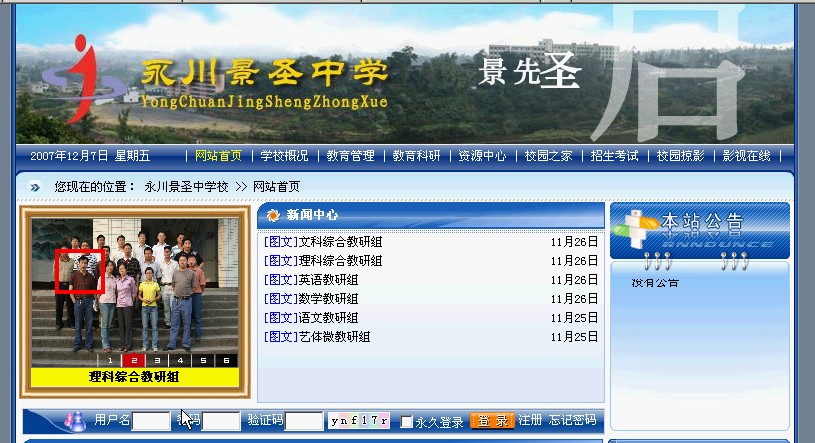The image size is (815, 443).
Task: Select slide number 1 in photo slideshow
Action: click(x=111, y=360)
